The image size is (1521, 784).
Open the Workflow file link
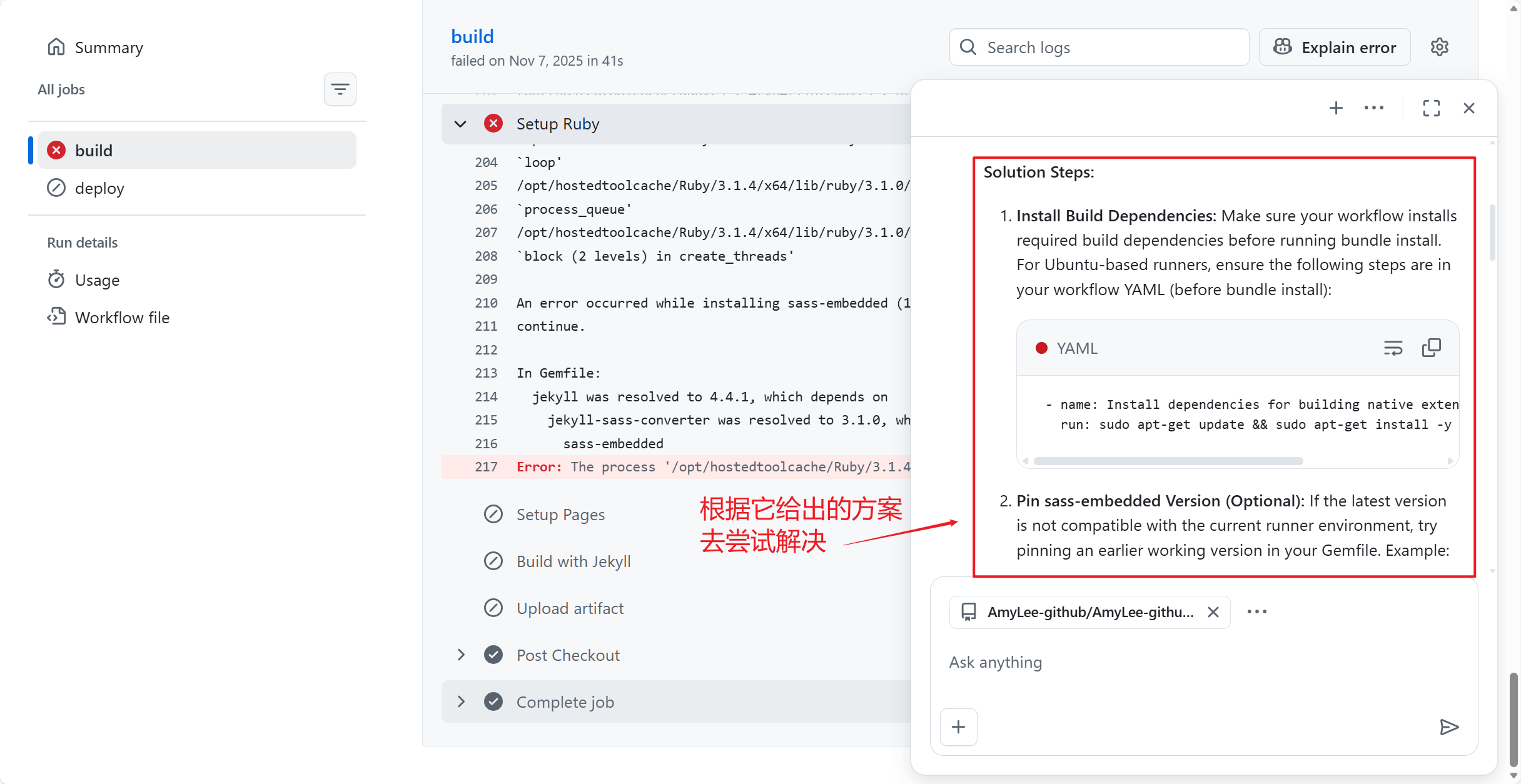pos(123,317)
